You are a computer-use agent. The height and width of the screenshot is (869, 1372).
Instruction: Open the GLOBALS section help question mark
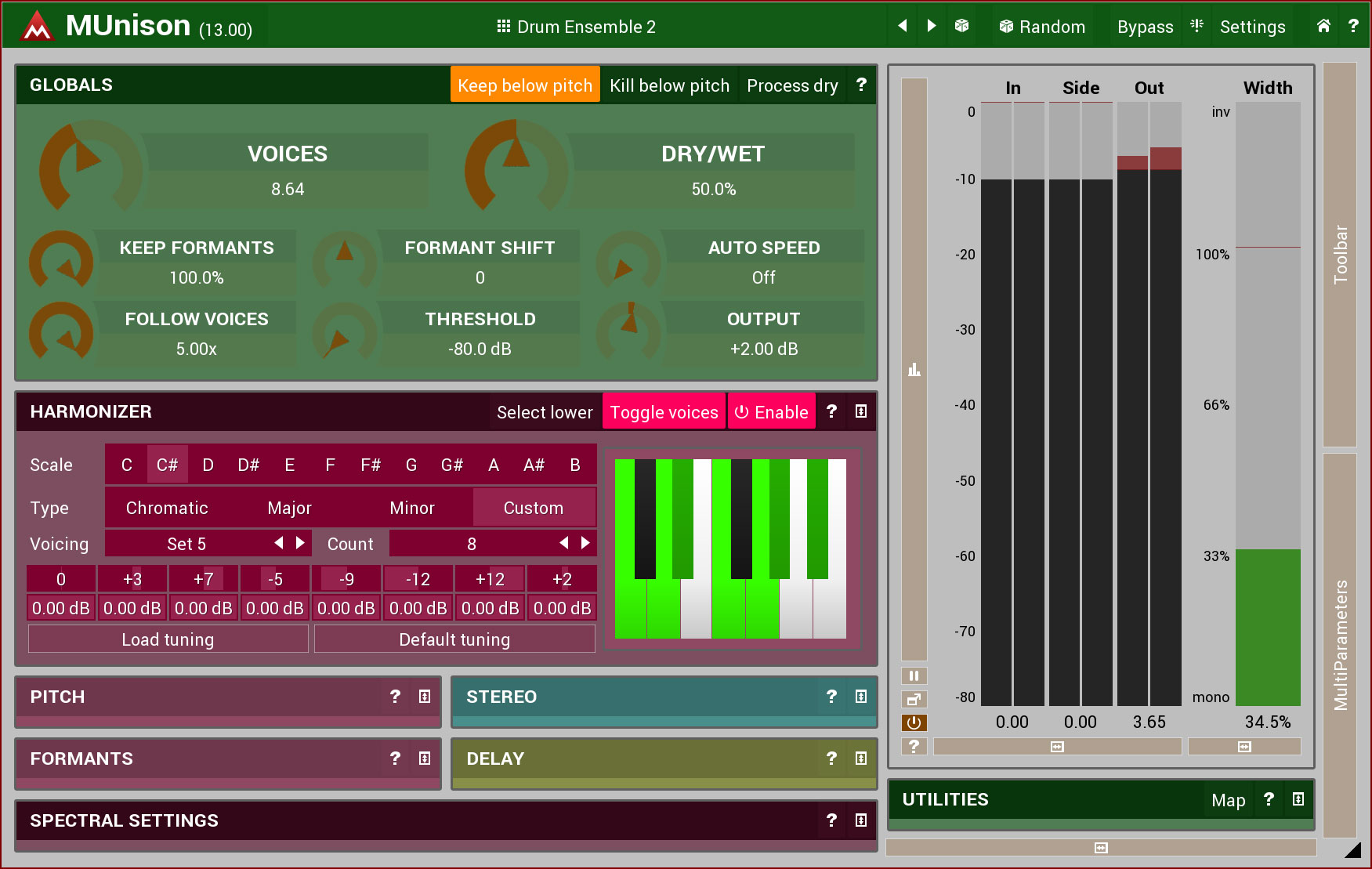[861, 85]
